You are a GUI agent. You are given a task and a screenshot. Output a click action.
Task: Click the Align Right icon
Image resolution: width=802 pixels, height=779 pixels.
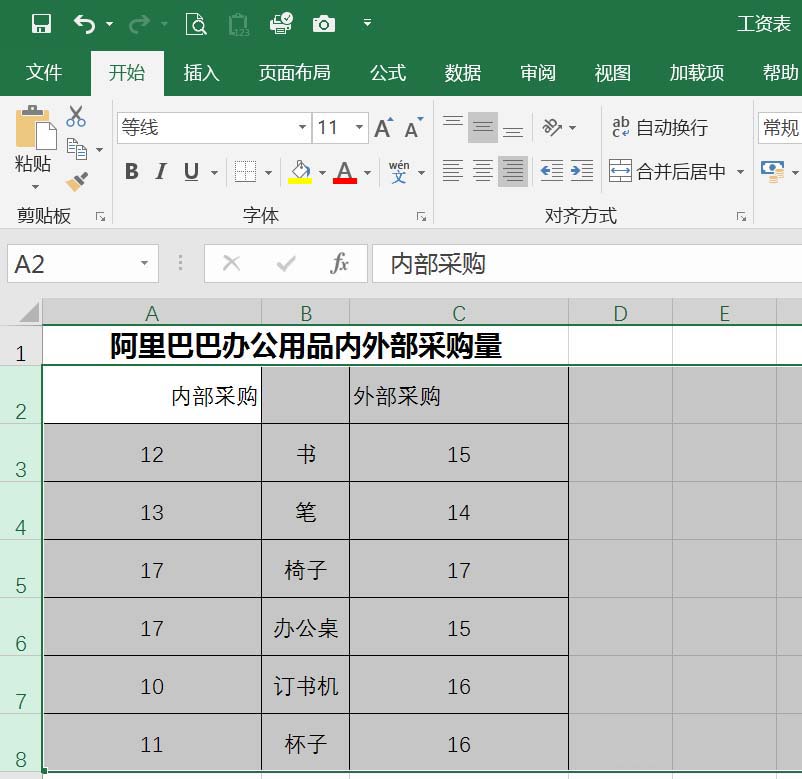pos(513,171)
